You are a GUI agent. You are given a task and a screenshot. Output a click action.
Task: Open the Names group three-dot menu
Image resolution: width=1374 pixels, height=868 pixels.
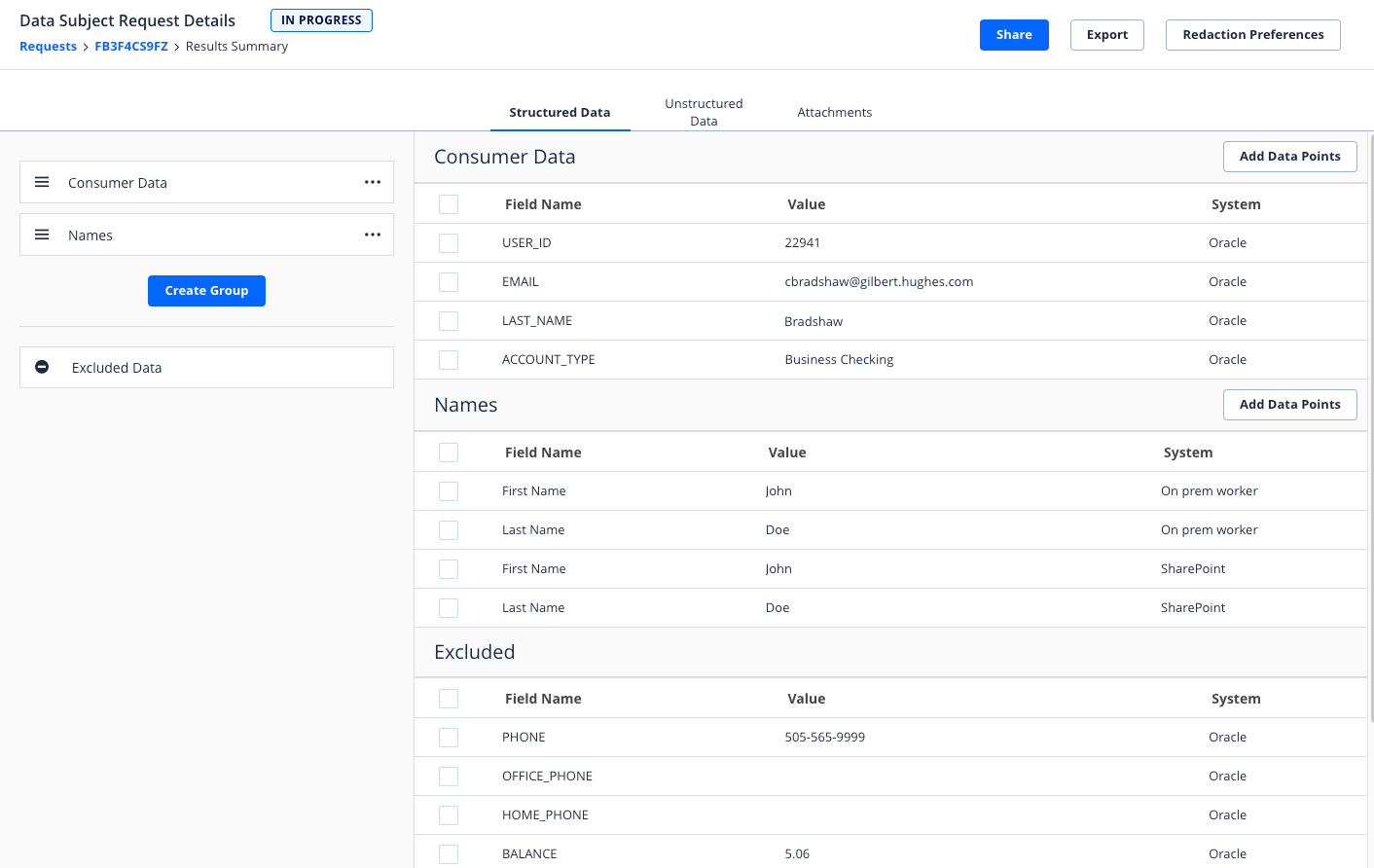pos(373,235)
